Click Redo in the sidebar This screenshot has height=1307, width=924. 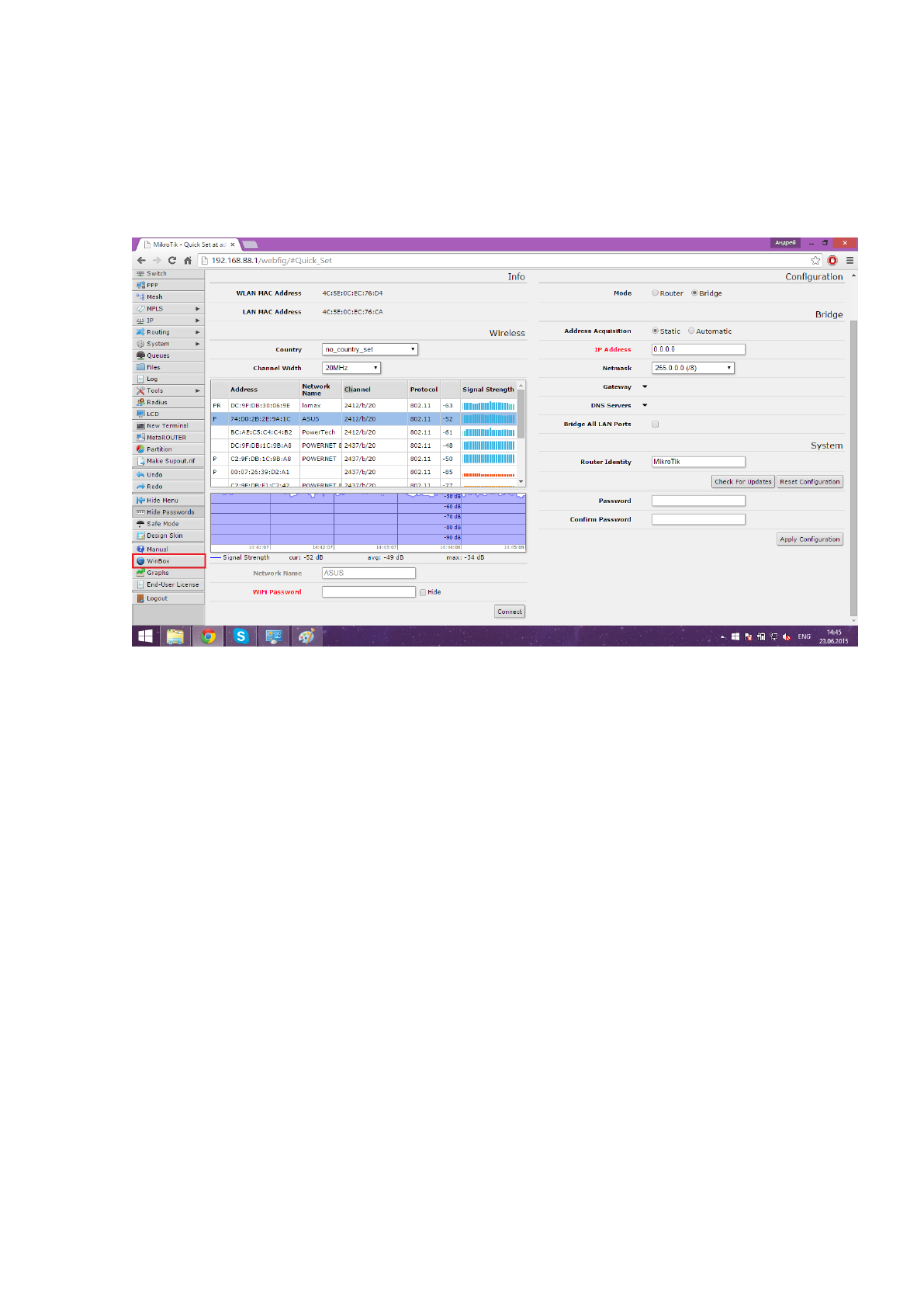(x=168, y=486)
